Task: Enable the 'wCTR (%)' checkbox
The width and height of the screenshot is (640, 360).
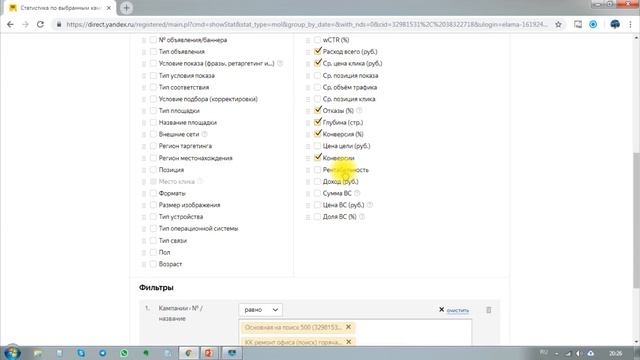Action: tap(318, 40)
